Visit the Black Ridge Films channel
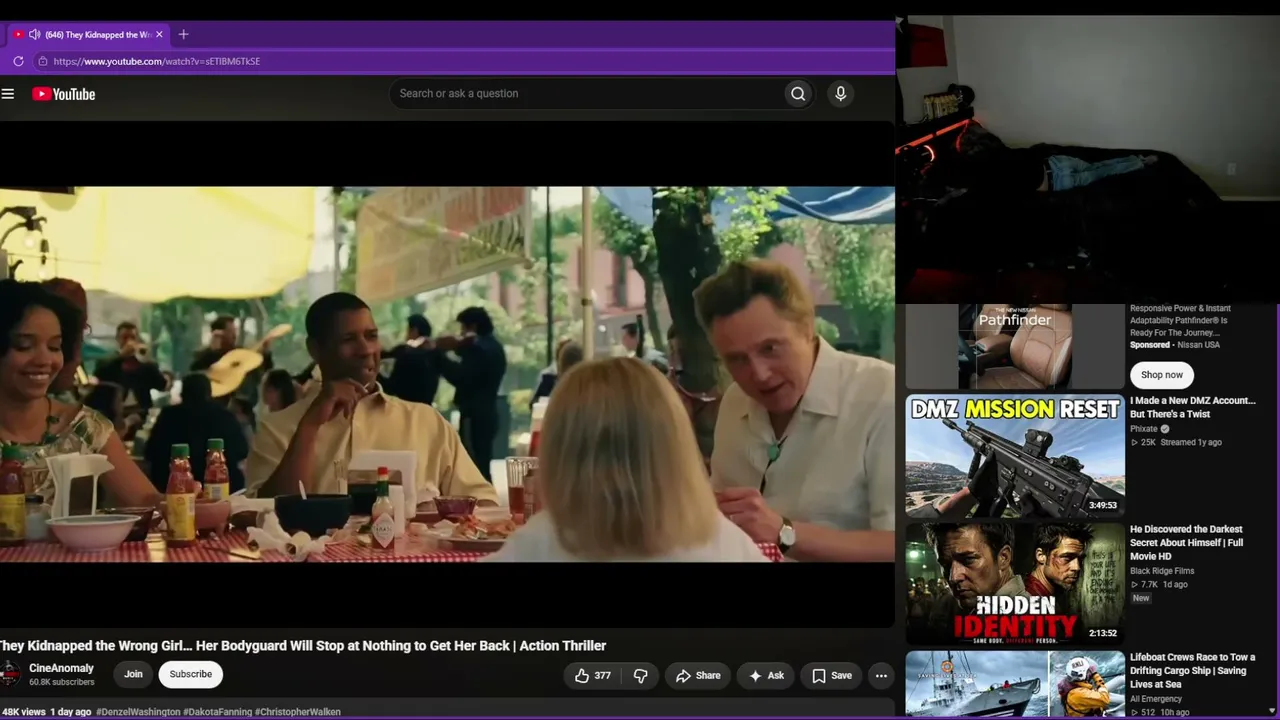The height and width of the screenshot is (720, 1280). pyautogui.click(x=1162, y=571)
